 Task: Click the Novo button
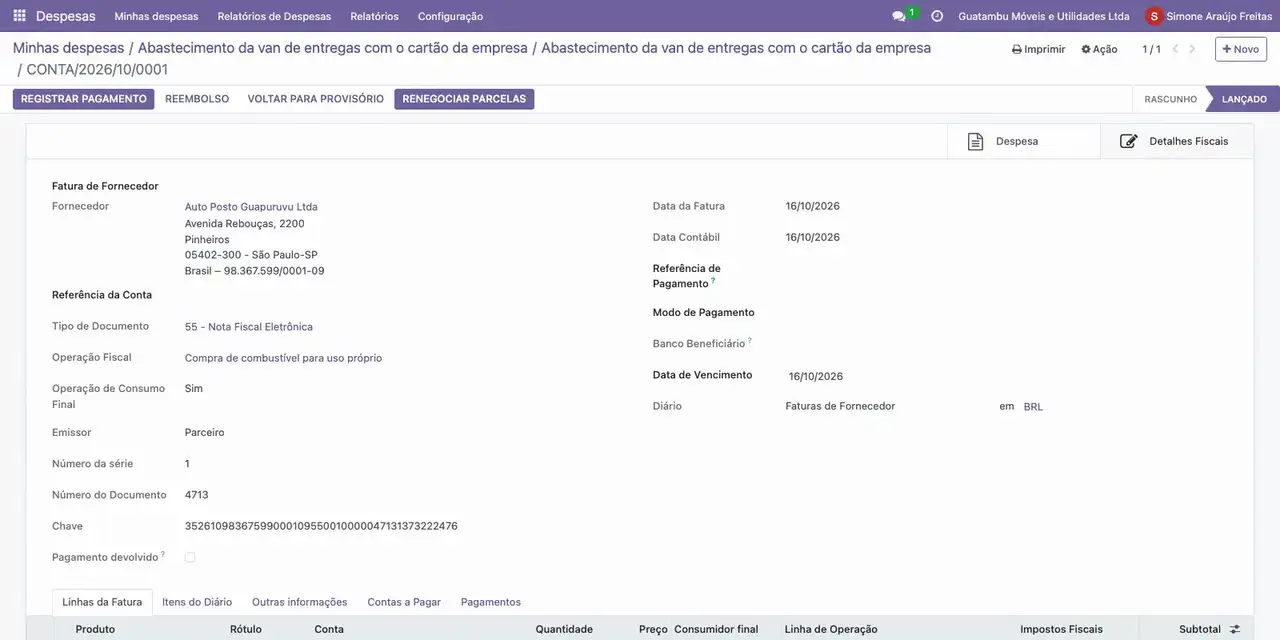1241,49
